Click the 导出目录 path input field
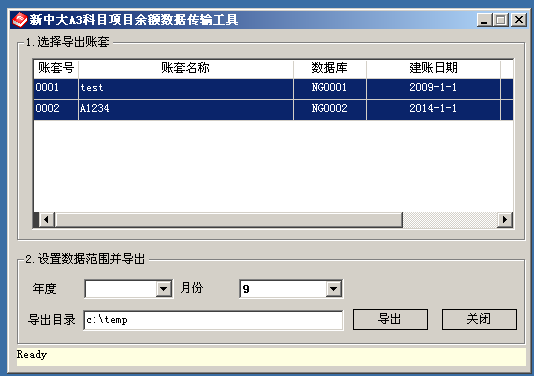 (x=213, y=320)
